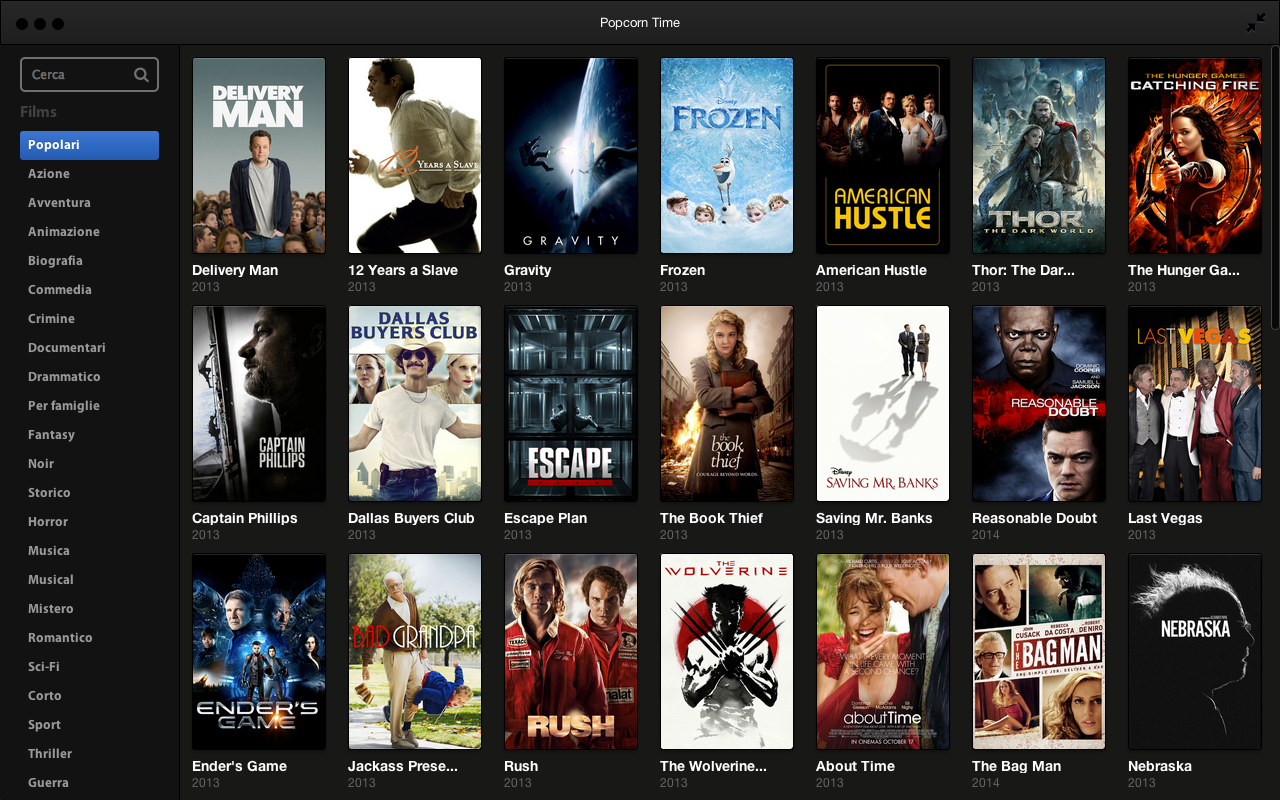This screenshot has height=800, width=1280.
Task: Select Biografia in the sidebar
Action: 55,261
